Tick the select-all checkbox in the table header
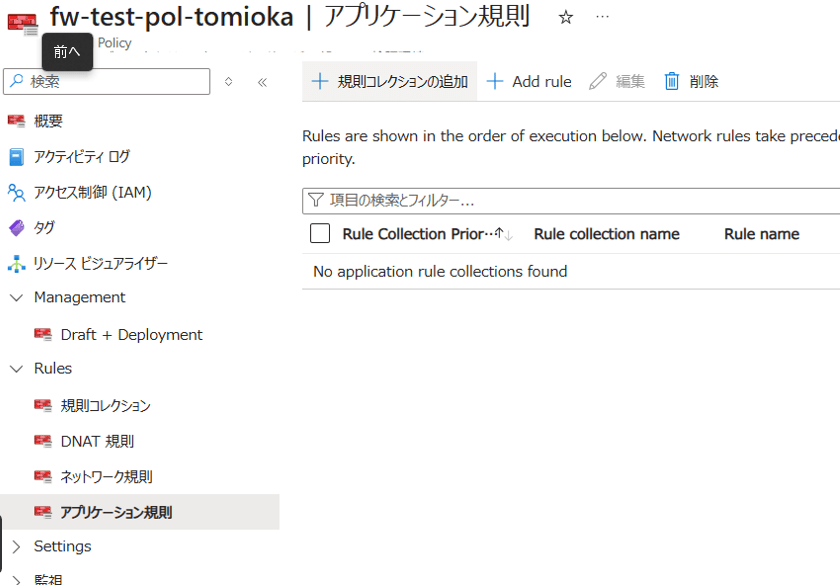840x585 pixels. click(x=320, y=234)
